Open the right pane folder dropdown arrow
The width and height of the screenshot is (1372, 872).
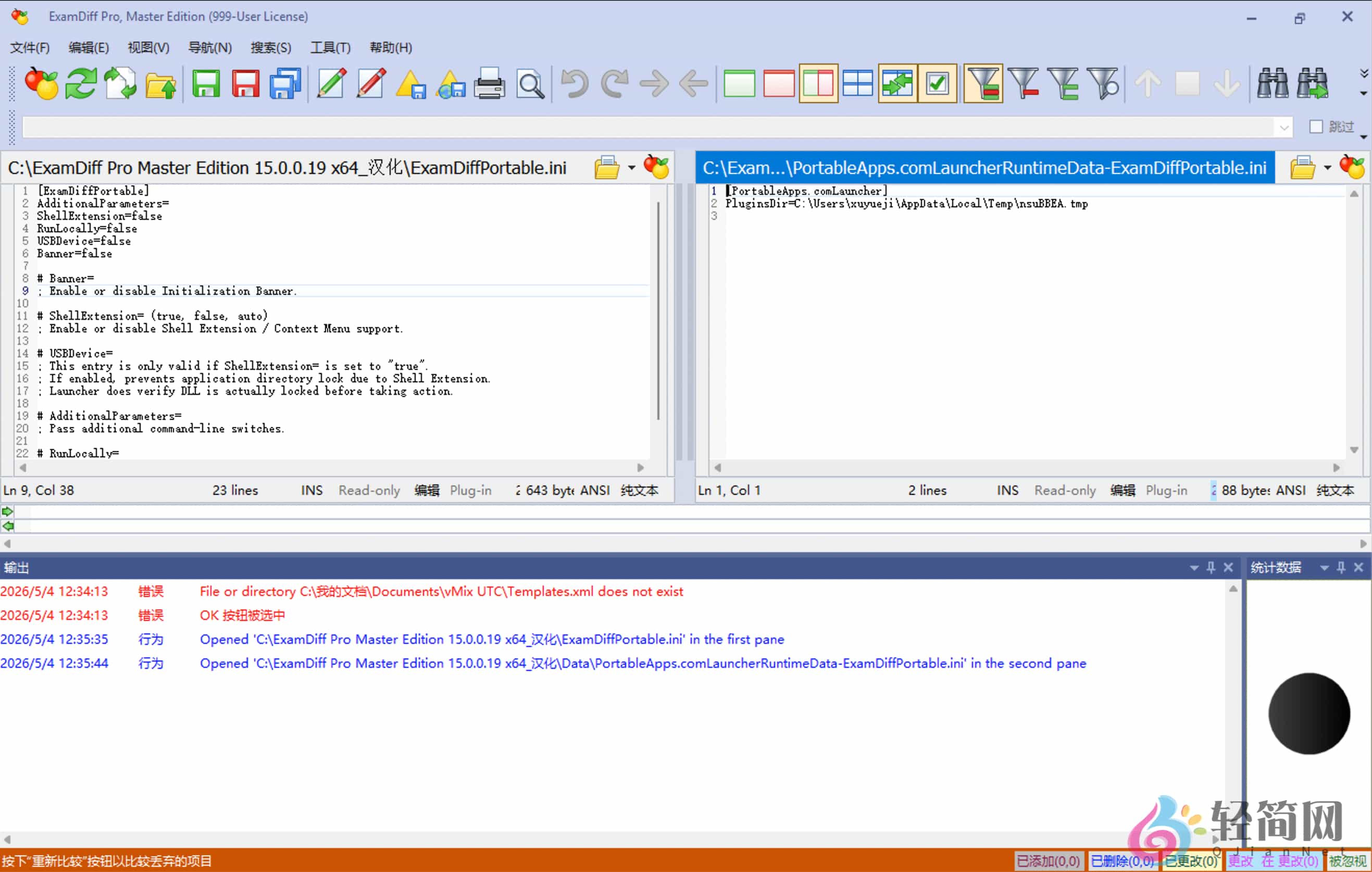(1328, 168)
